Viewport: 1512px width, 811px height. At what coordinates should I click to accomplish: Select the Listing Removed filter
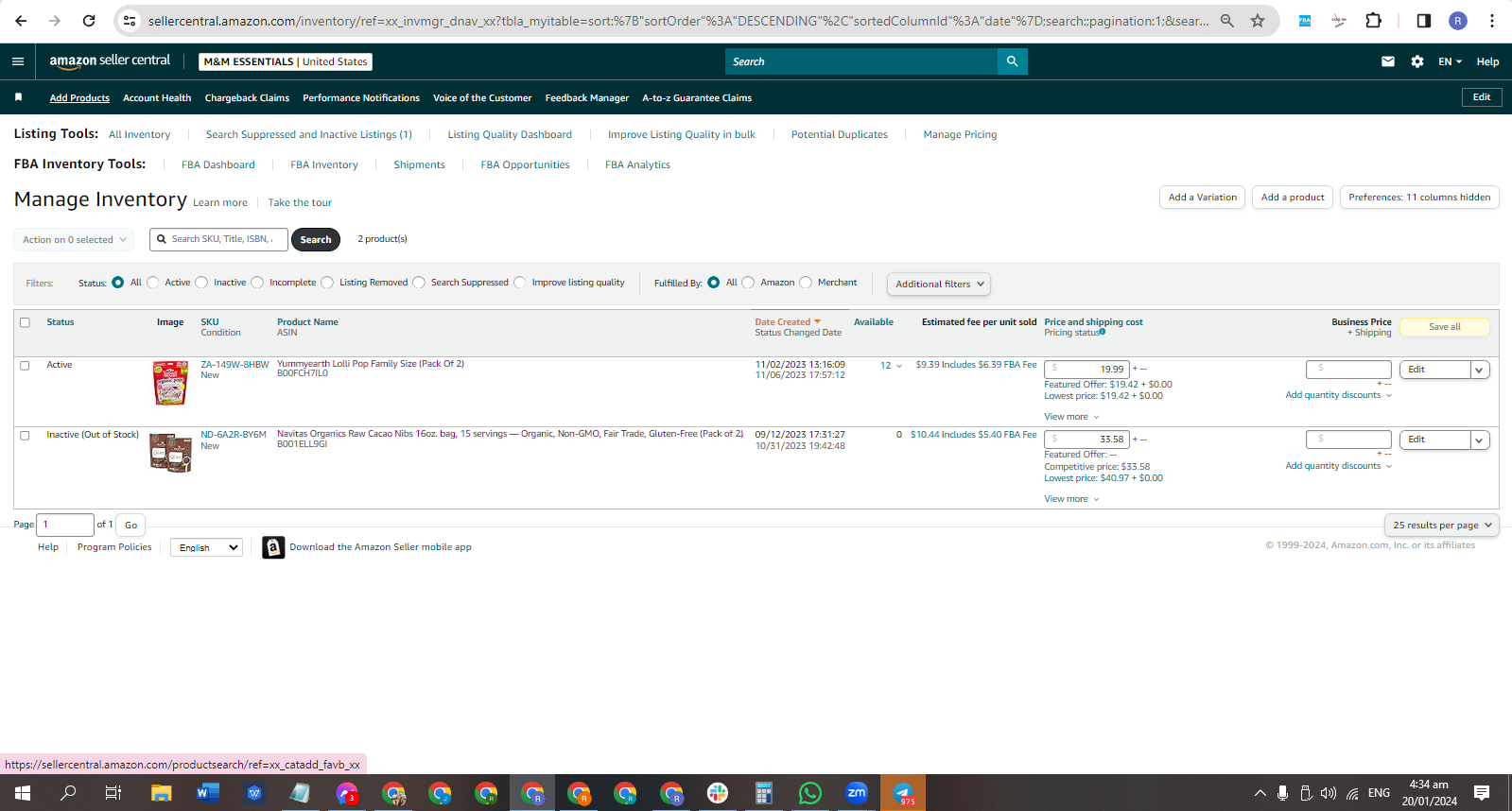click(327, 283)
